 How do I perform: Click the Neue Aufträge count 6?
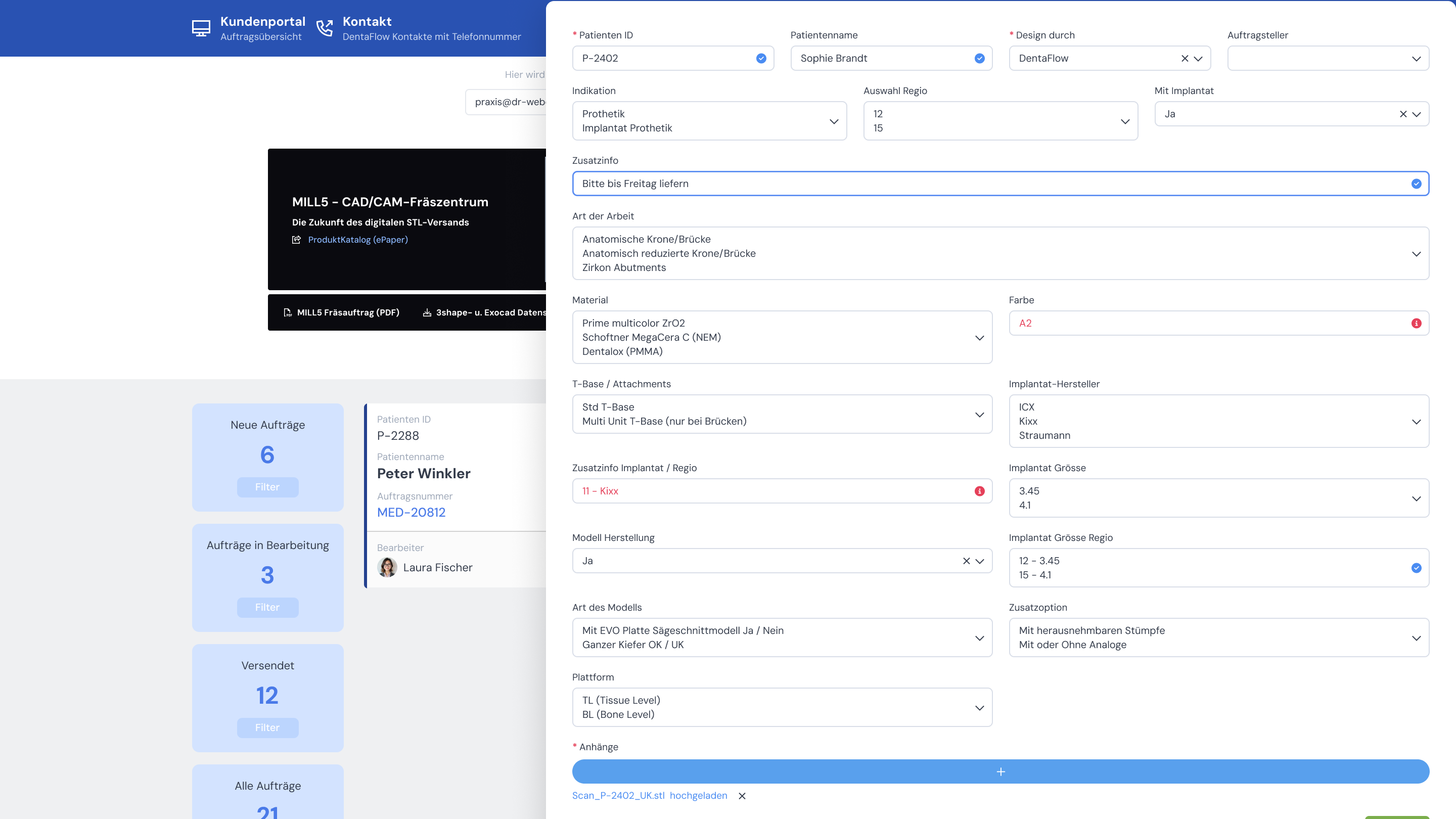pyautogui.click(x=267, y=455)
